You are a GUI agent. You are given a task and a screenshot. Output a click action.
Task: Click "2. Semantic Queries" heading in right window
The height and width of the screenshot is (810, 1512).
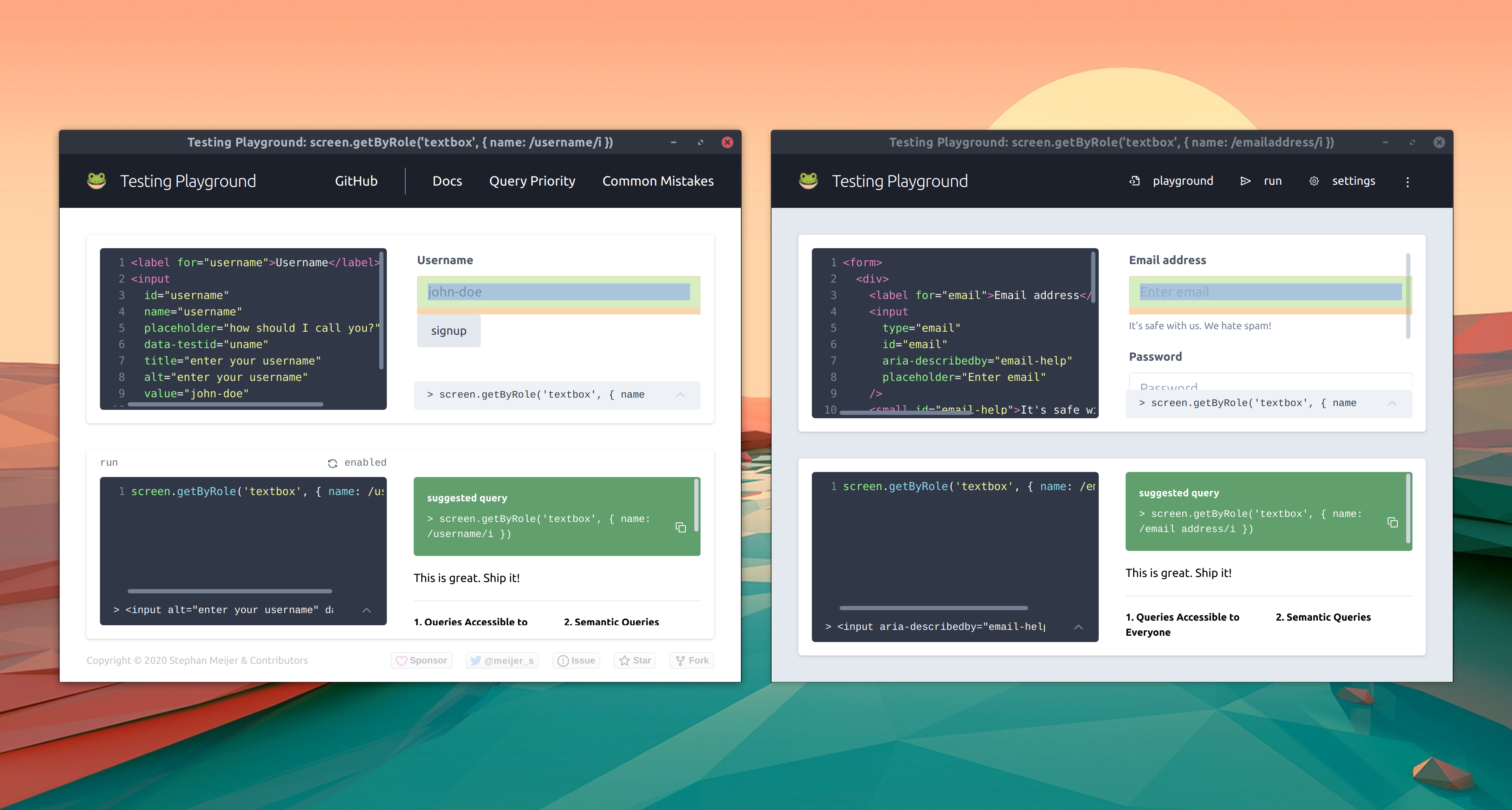click(x=1323, y=617)
